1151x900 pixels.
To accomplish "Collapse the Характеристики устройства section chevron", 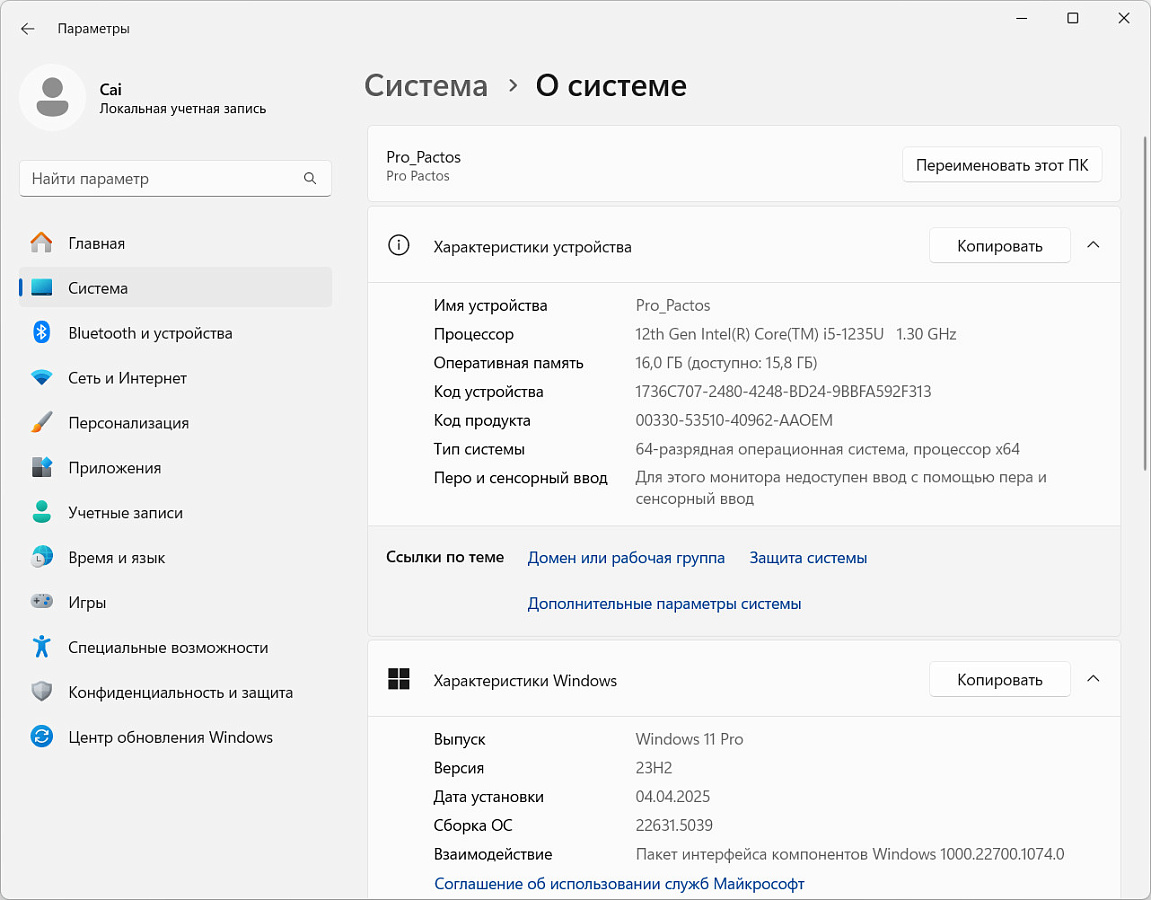I will point(1093,245).
